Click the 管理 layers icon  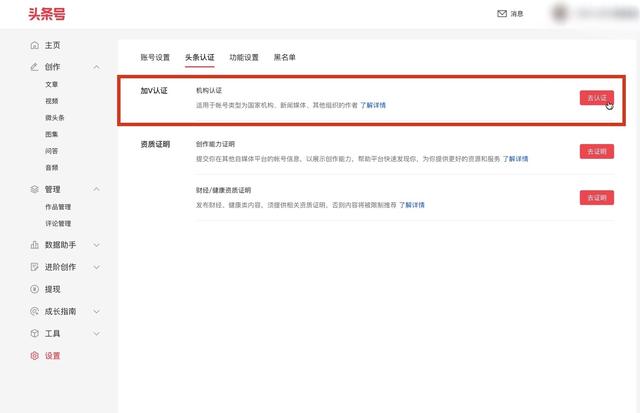(x=35, y=189)
